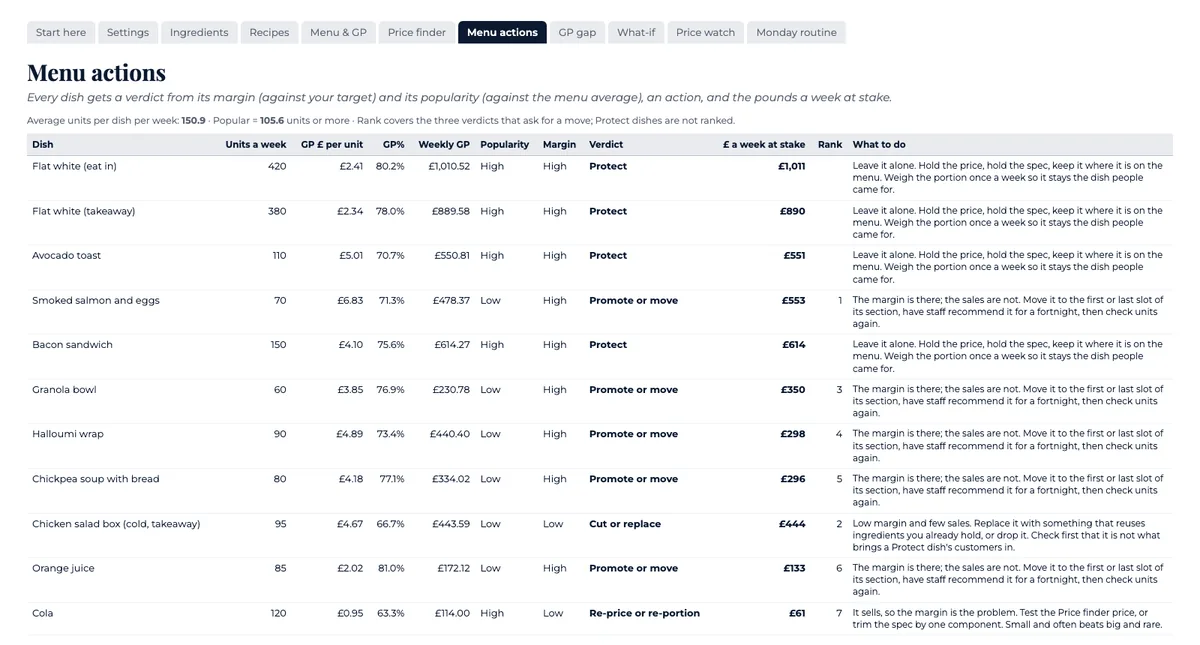Click the £6.83 GP per unit cell
The height and width of the screenshot is (645, 1200).
(x=351, y=300)
